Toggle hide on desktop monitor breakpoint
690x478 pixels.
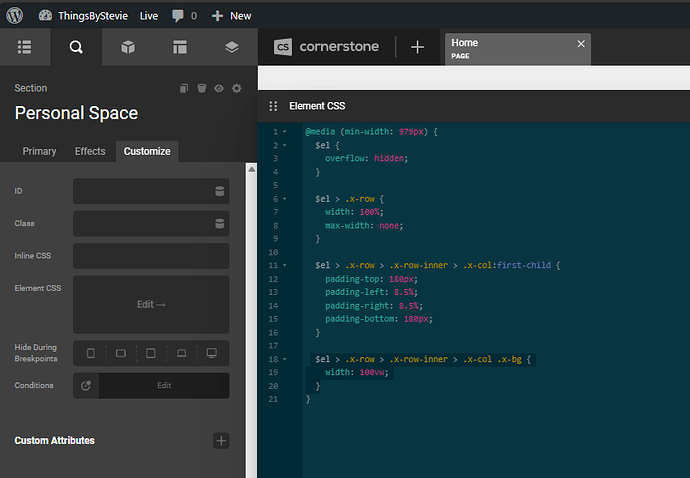[x=211, y=354]
